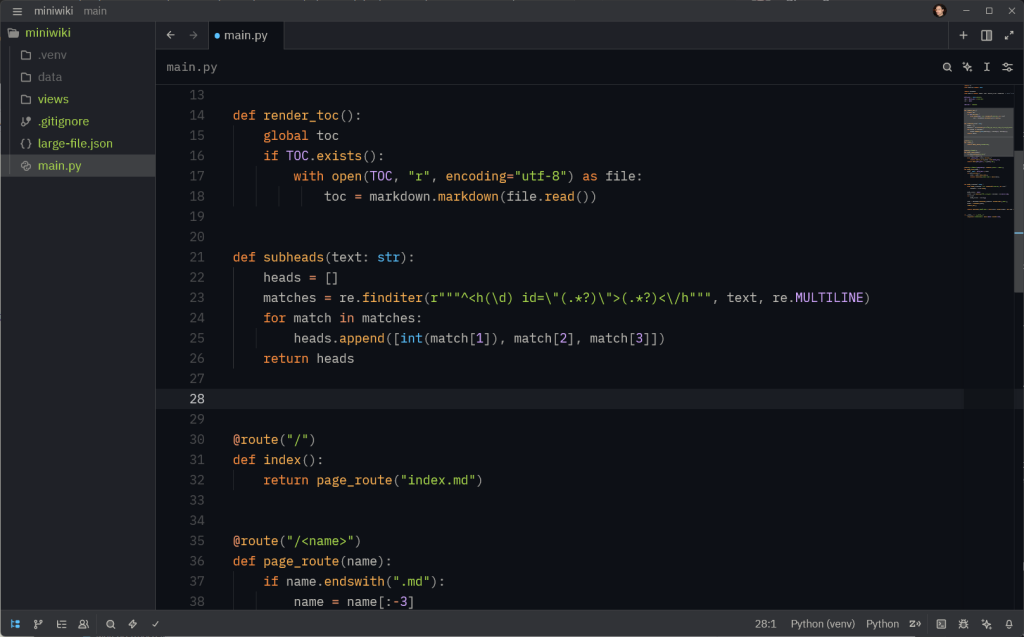The height and width of the screenshot is (637, 1024).
Task: Open the Python (venv) toolchain selector
Action: (x=822, y=623)
